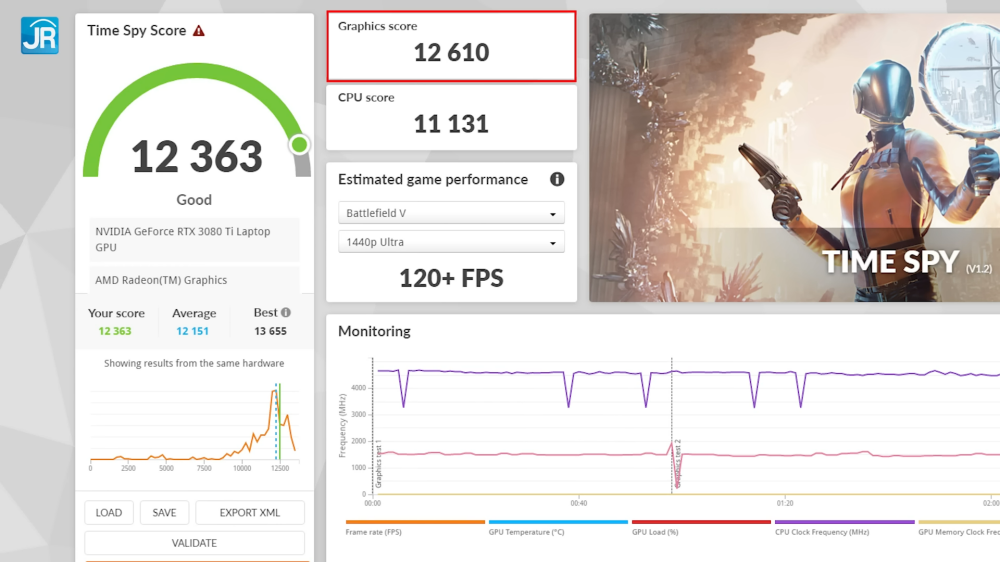Open the Battlefield V game dropdown
The width and height of the screenshot is (1000, 562).
(451, 213)
